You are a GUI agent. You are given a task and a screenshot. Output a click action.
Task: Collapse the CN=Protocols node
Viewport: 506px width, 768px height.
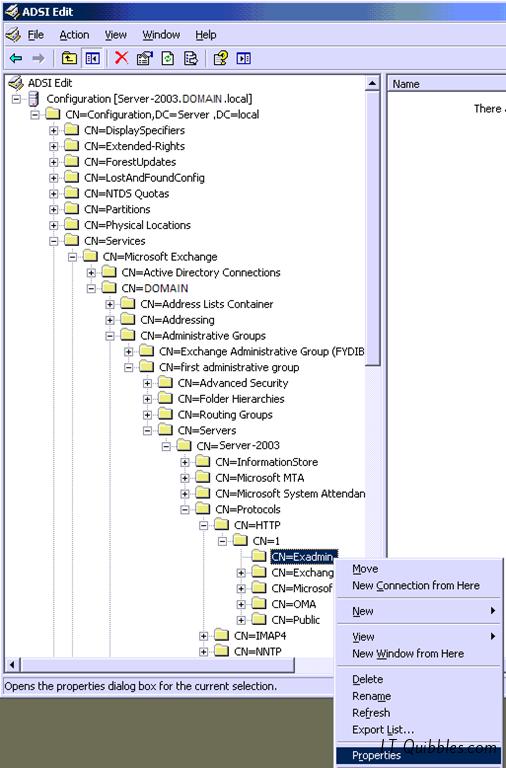(x=185, y=509)
